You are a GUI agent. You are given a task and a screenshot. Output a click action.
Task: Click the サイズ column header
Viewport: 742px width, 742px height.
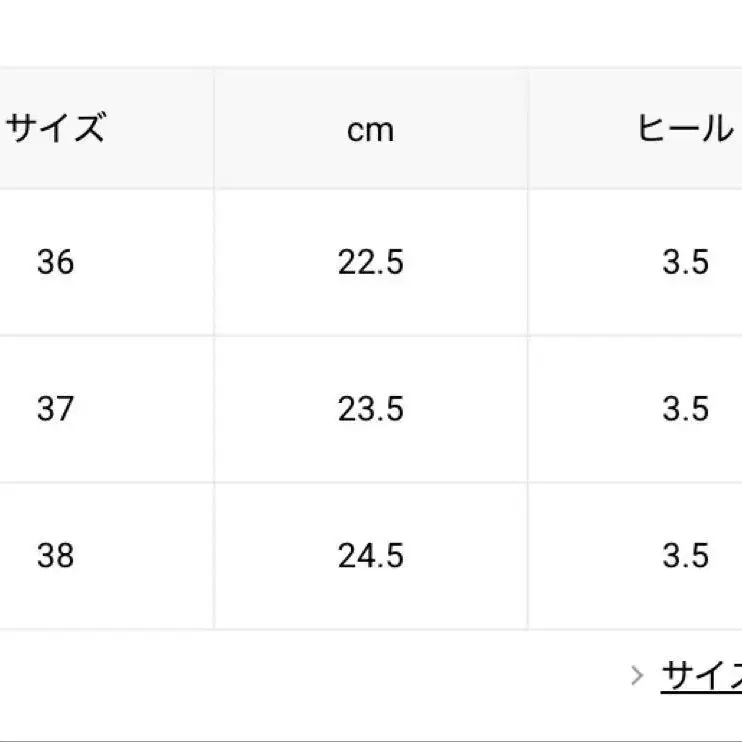pyautogui.click(x=56, y=129)
